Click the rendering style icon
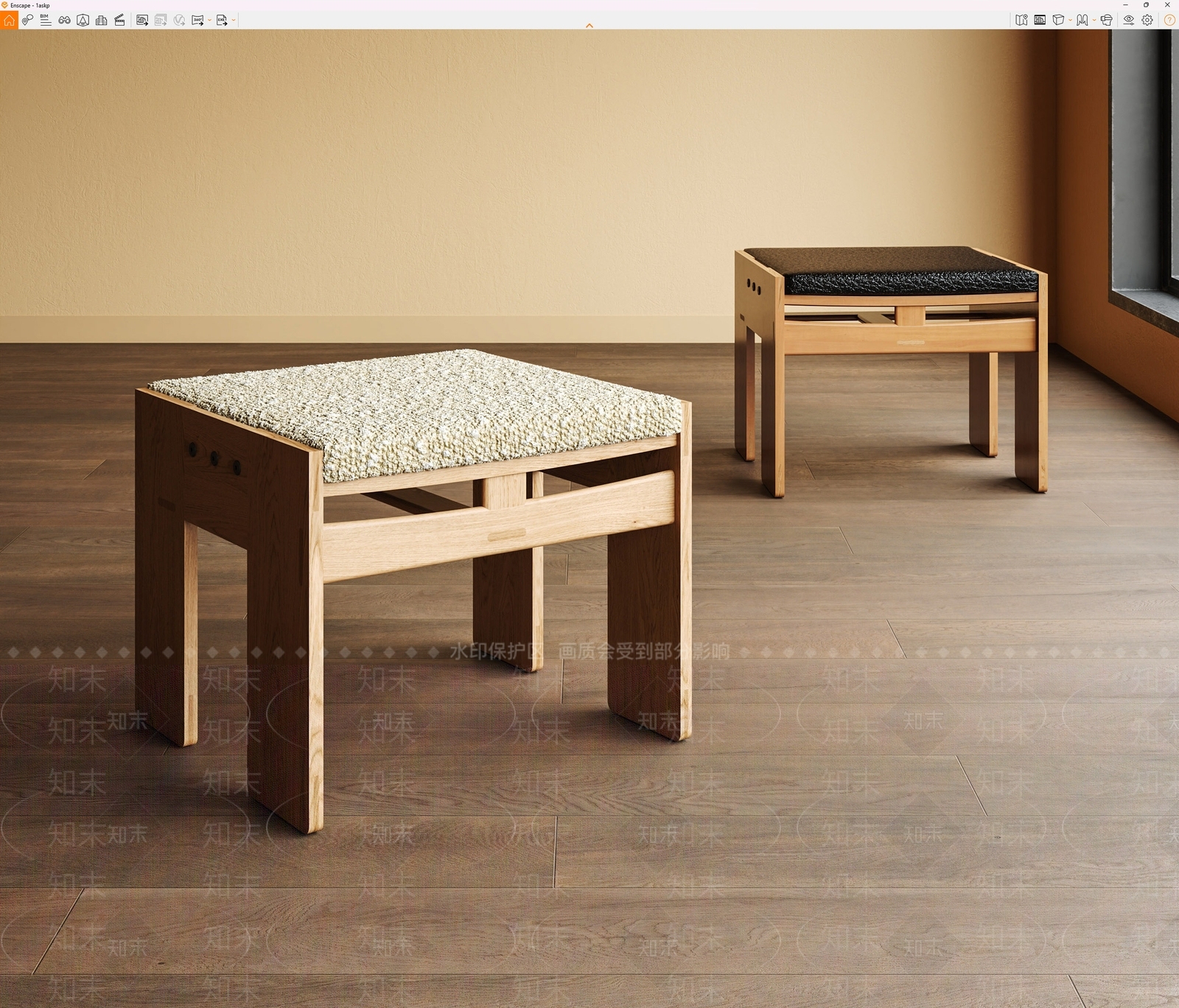 (1082, 21)
